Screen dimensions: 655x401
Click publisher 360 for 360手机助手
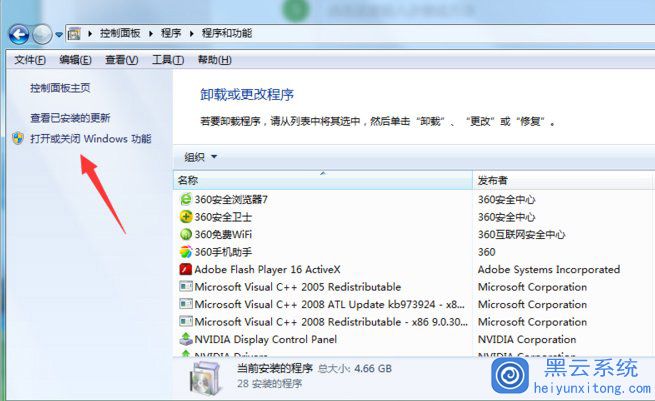(x=487, y=252)
